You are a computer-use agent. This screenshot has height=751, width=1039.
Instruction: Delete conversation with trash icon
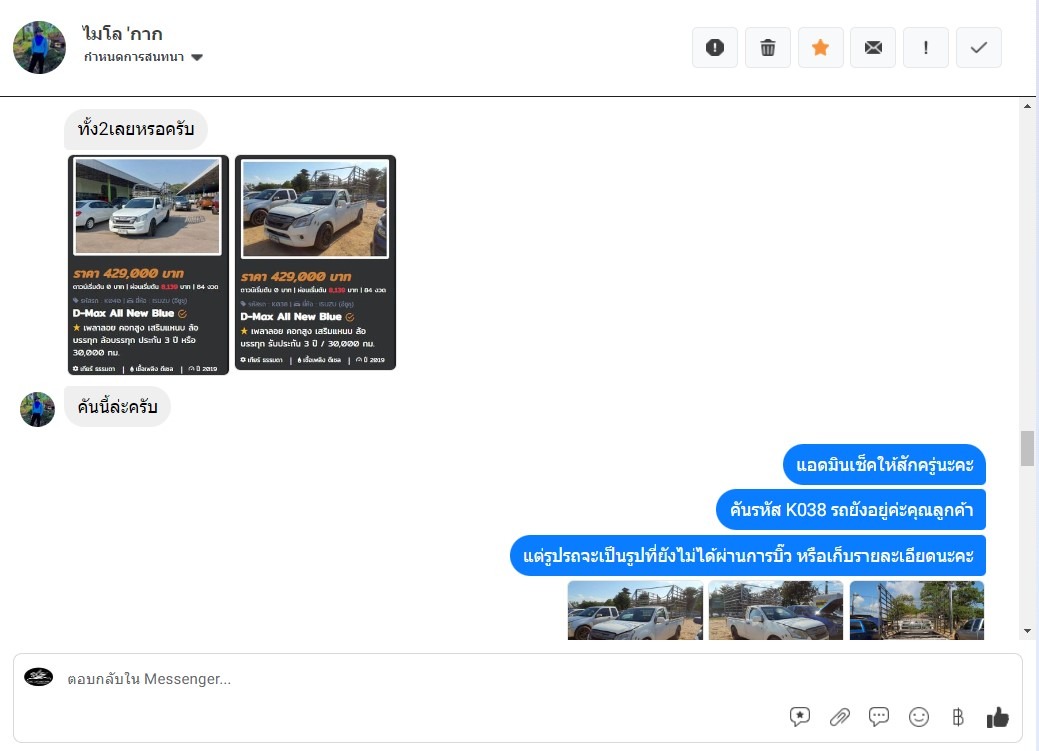click(767, 48)
